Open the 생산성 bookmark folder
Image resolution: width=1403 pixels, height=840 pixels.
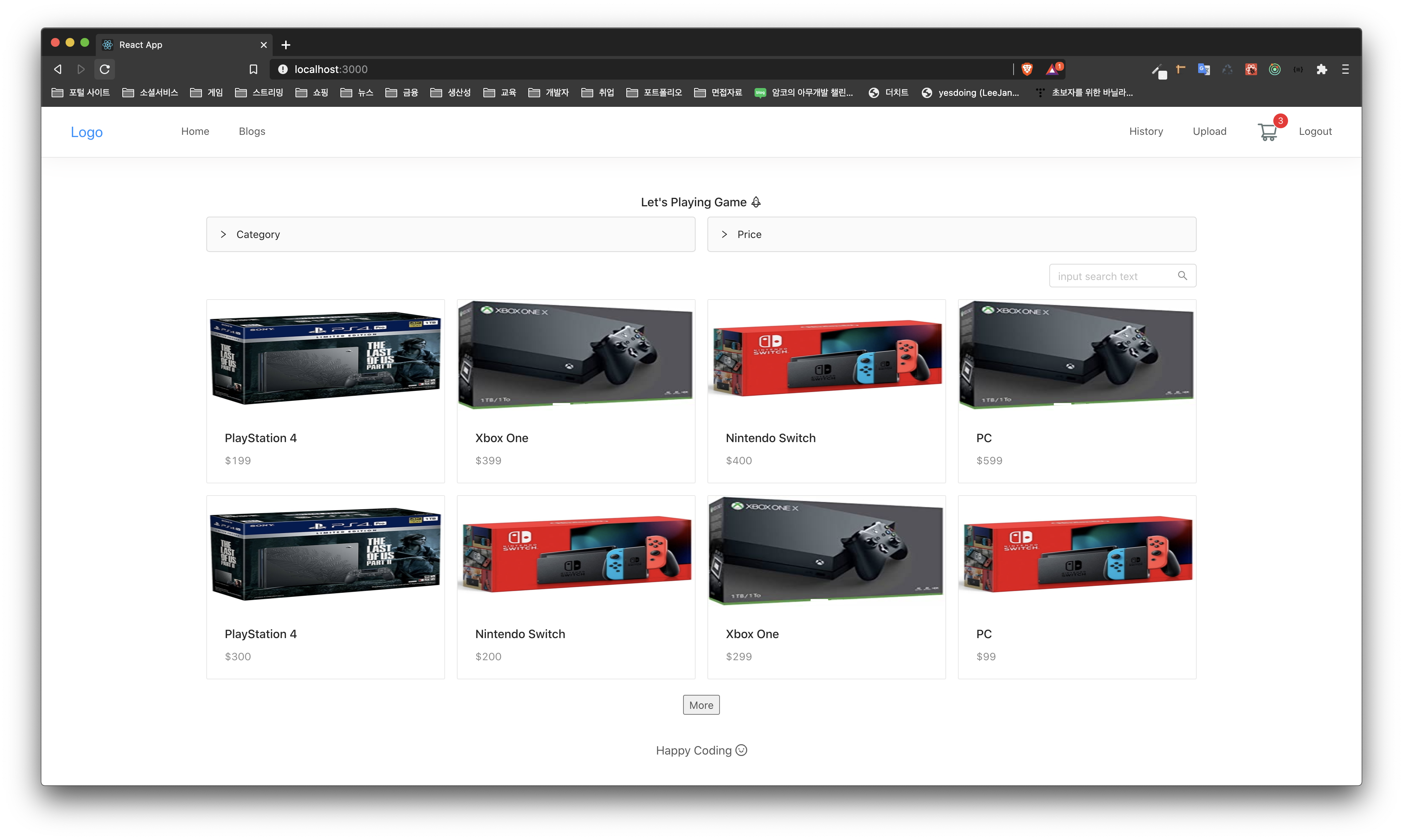click(451, 92)
